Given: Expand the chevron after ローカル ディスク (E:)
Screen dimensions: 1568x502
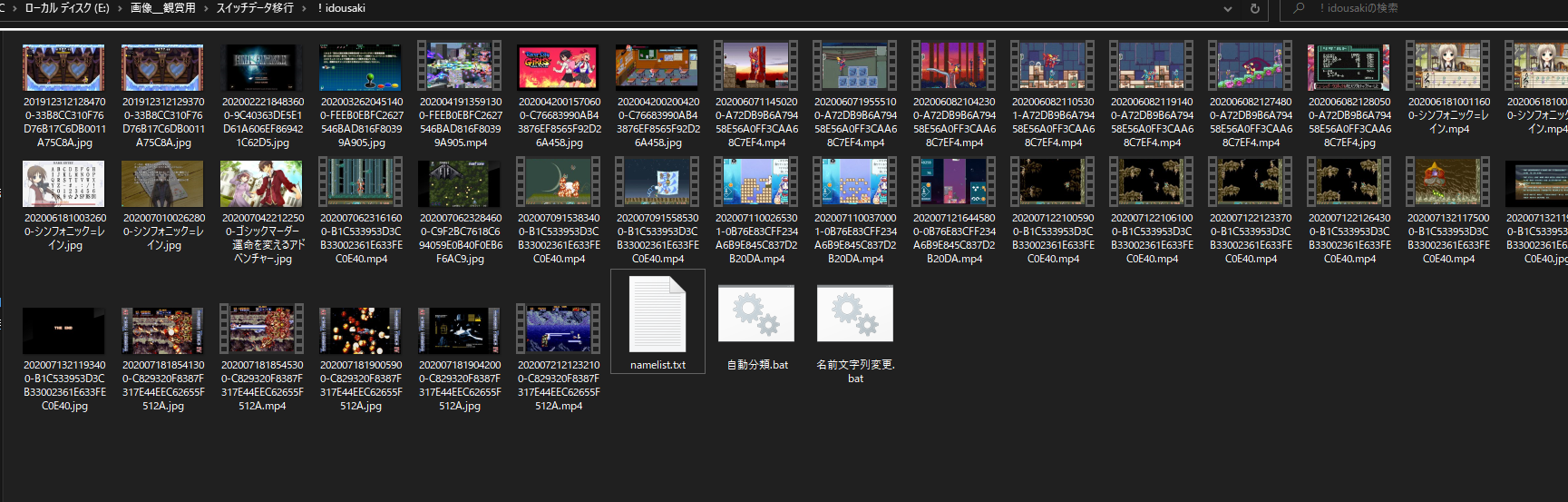Looking at the screenshot, I should pyautogui.click(x=119, y=8).
